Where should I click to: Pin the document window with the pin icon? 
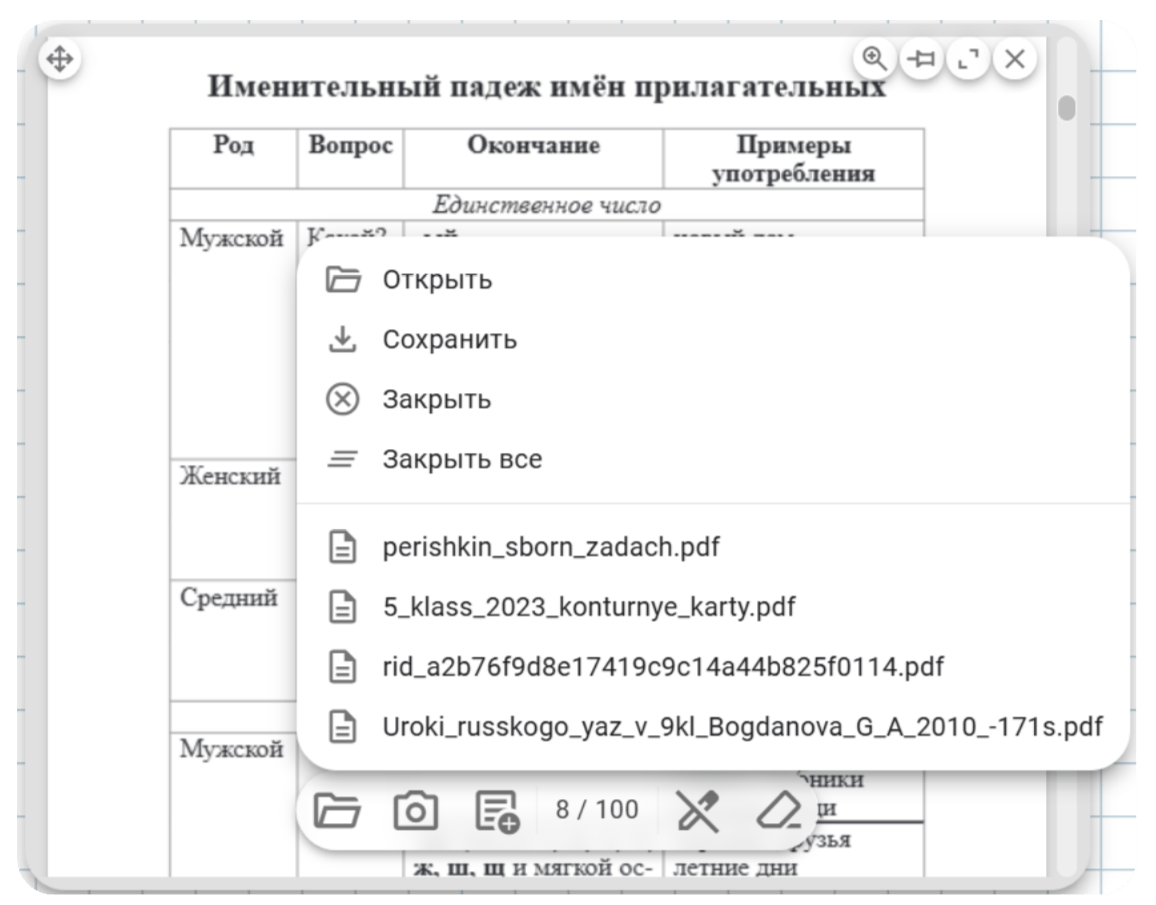pos(922,57)
